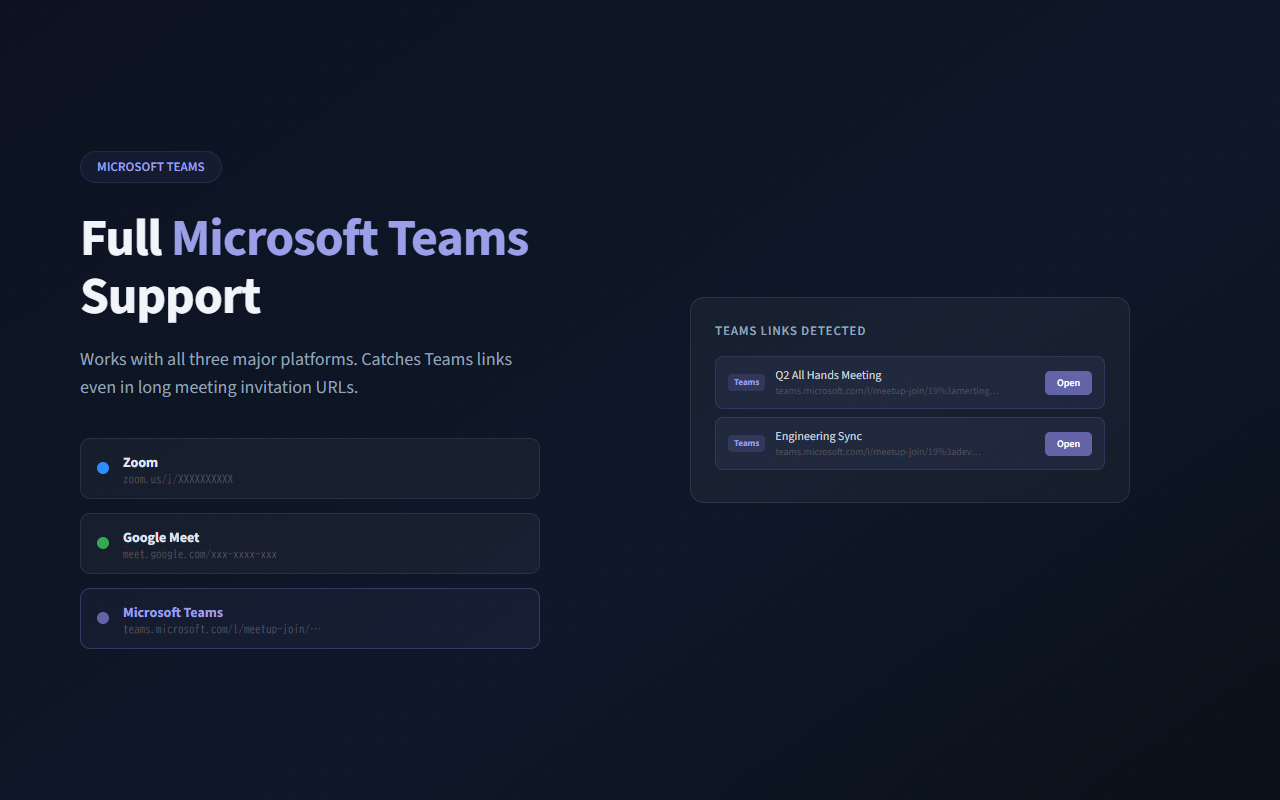This screenshot has width=1280, height=800.
Task: Click the "Full Microsoft Teams Support" headline
Action: coord(305,267)
